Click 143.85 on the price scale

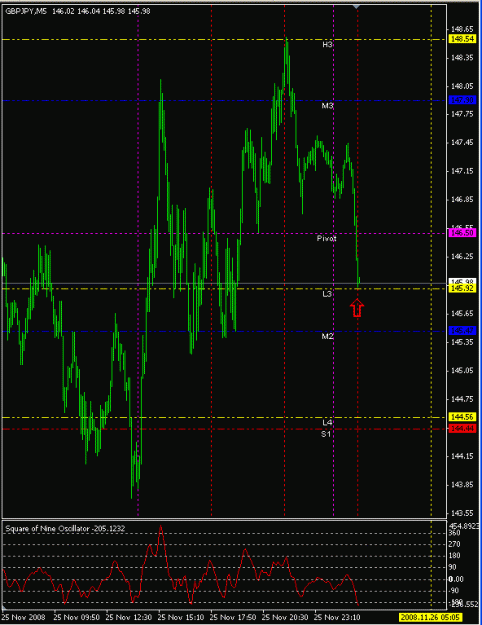pos(462,485)
